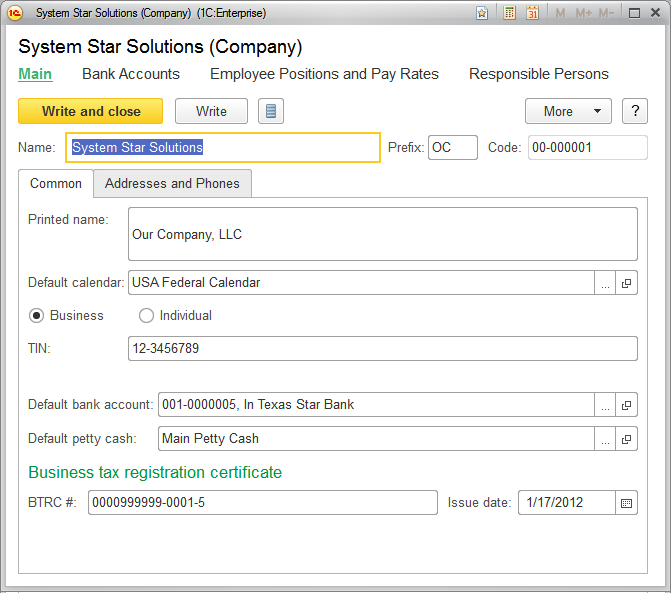This screenshot has width=671, height=593.
Task: Click the M memory button in title bar
Action: point(560,13)
